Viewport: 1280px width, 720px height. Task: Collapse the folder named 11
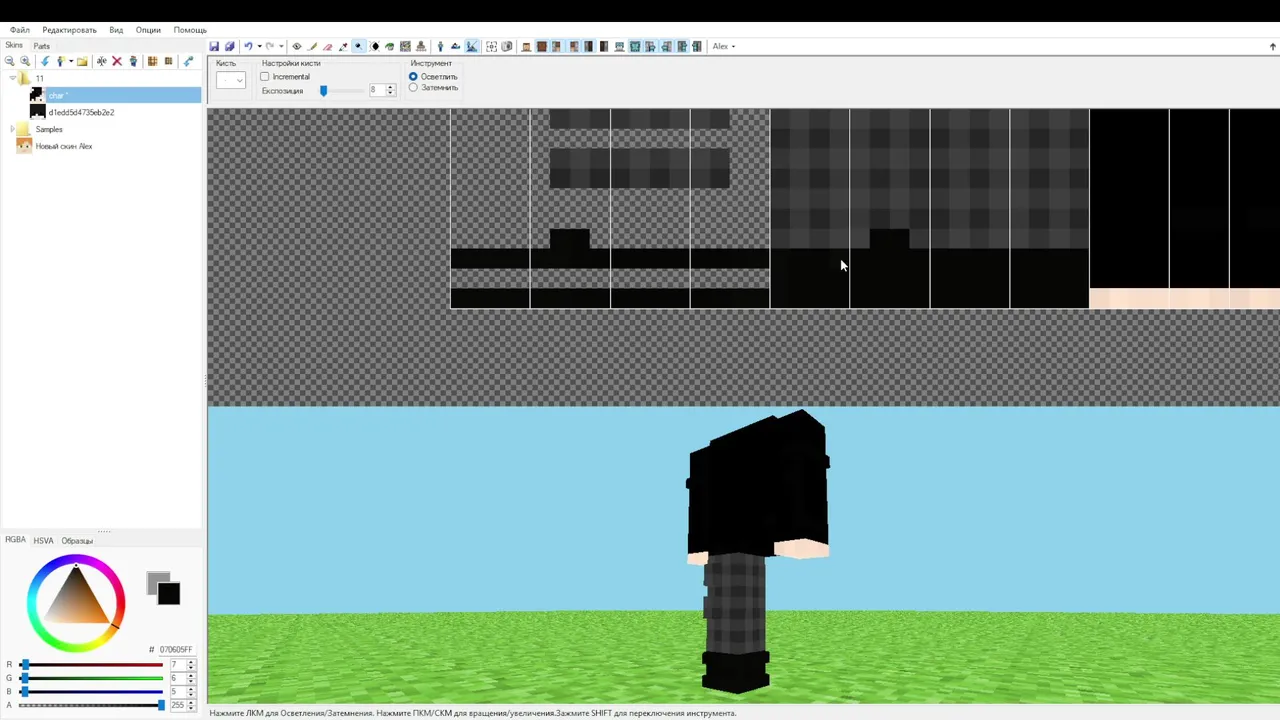click(13, 78)
